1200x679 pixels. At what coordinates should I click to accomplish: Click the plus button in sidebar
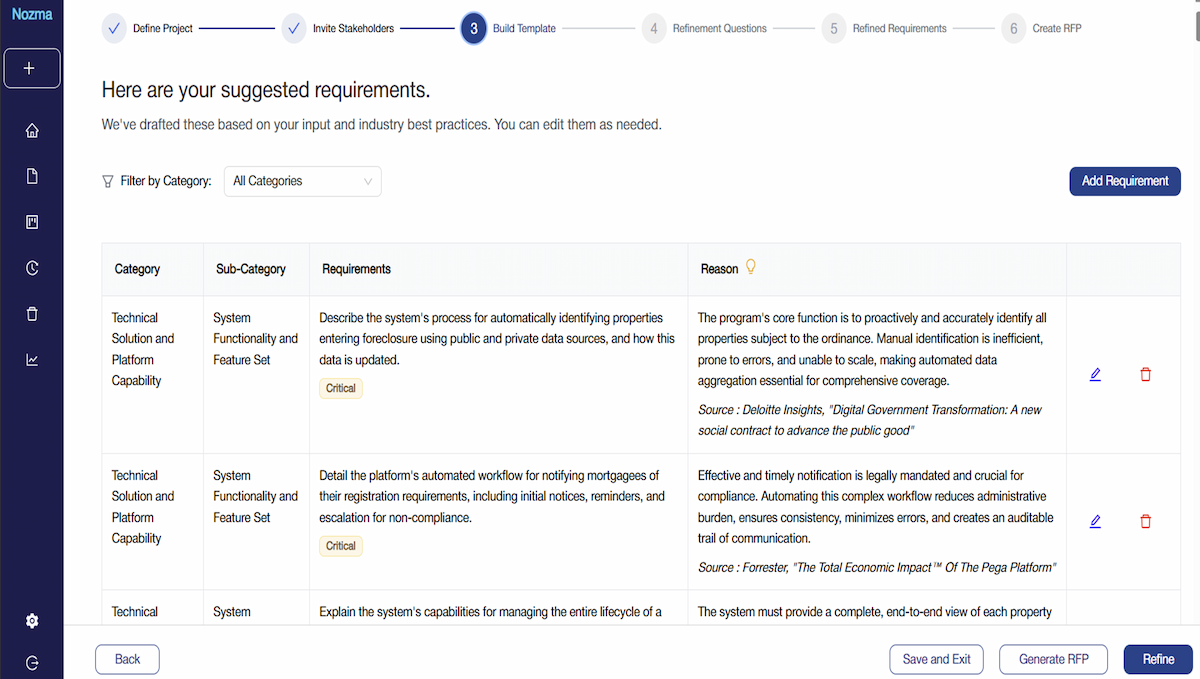[x=31, y=68]
